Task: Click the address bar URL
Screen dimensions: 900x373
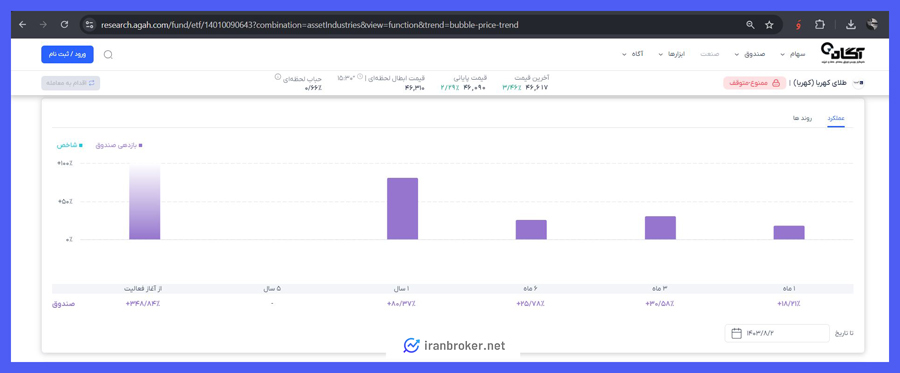Action: coord(309,25)
